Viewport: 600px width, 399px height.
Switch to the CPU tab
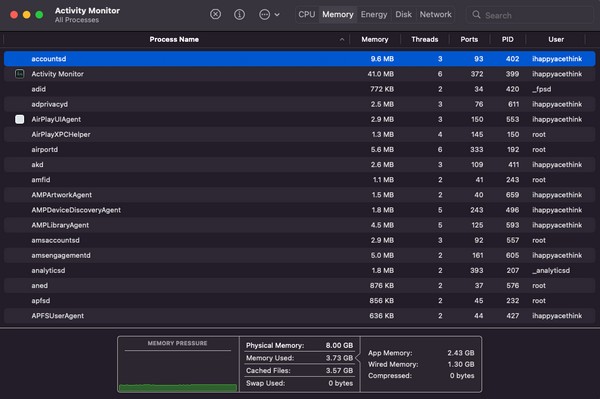pyautogui.click(x=307, y=15)
